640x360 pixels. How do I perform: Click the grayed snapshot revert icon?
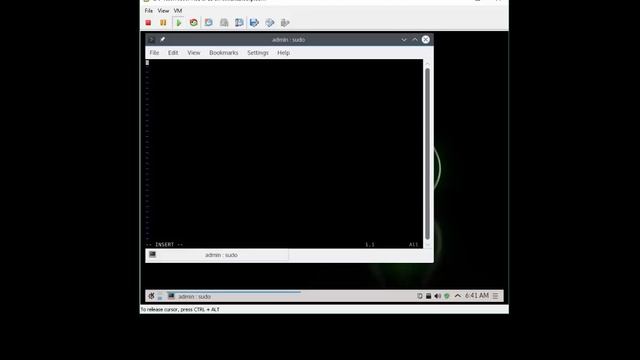224,22
